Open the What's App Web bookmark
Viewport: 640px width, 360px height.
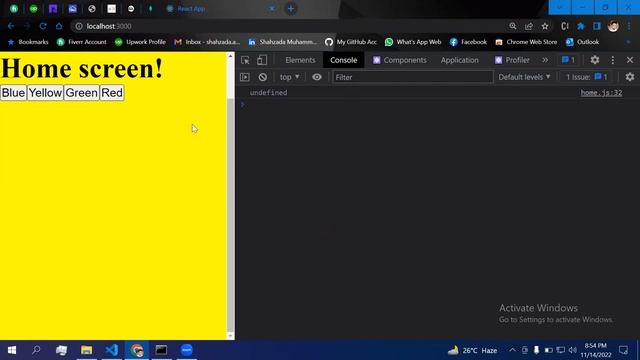413,42
